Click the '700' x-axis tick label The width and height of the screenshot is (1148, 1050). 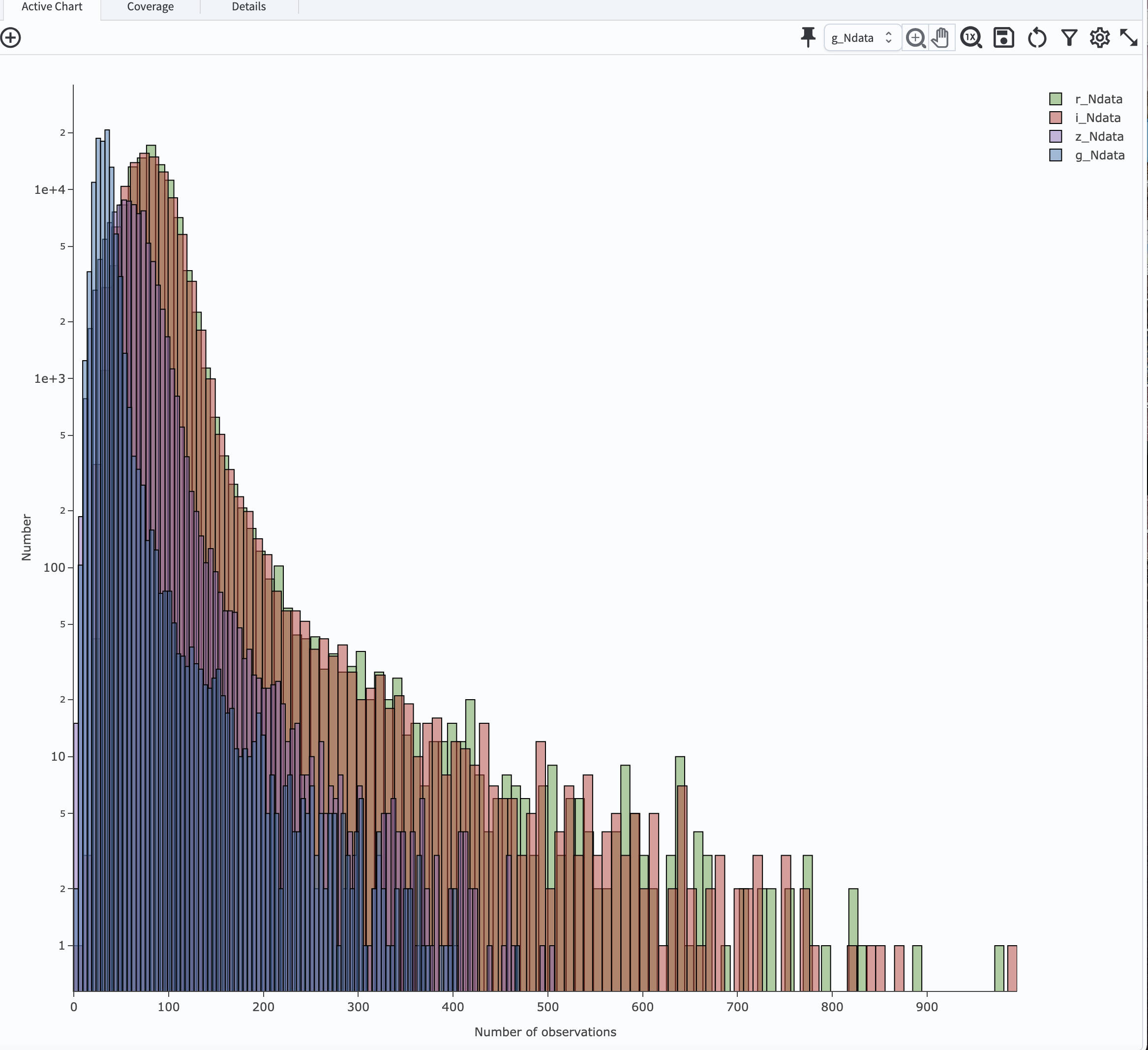[x=737, y=1007]
